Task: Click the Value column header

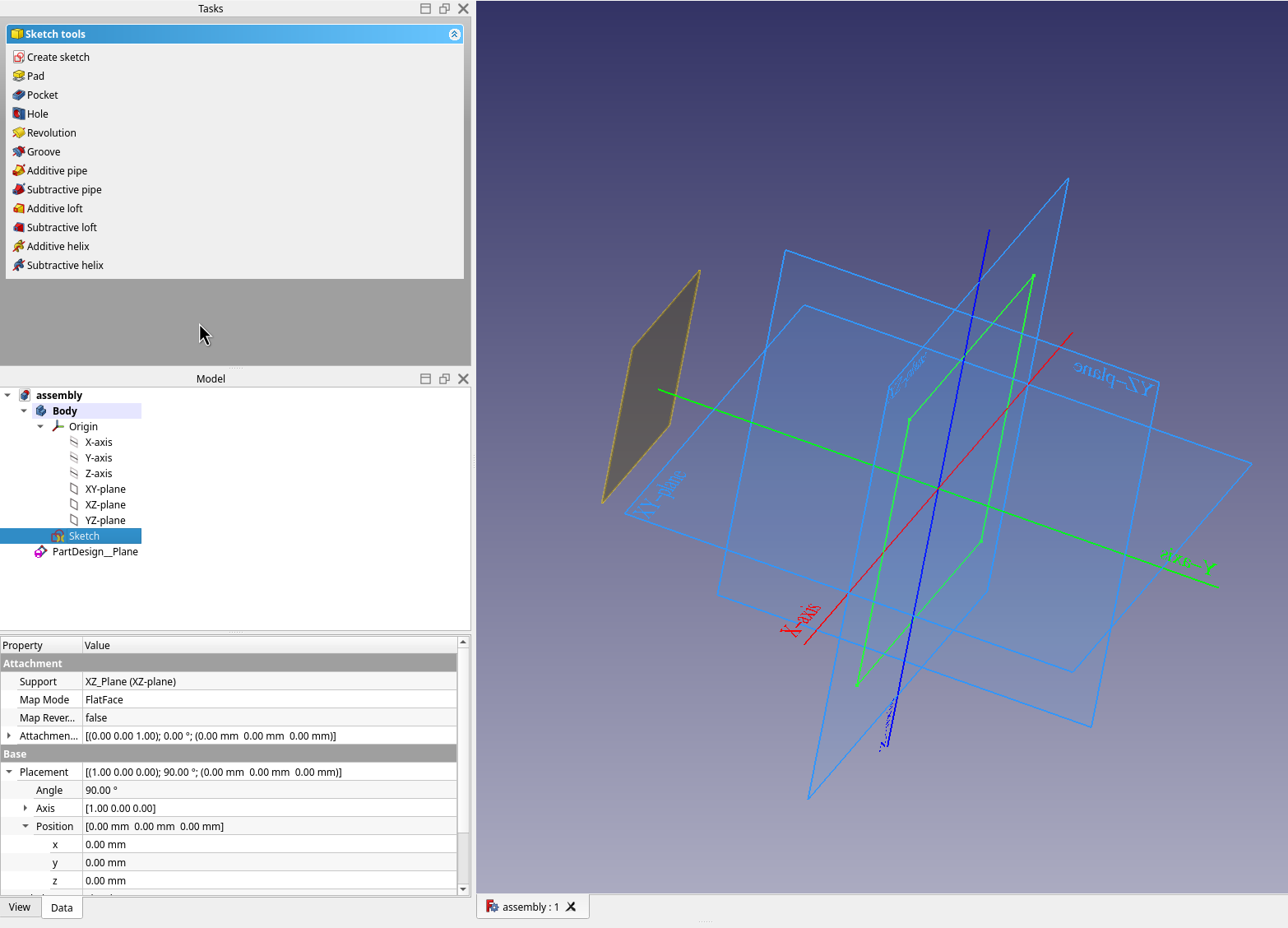Action: coord(270,645)
